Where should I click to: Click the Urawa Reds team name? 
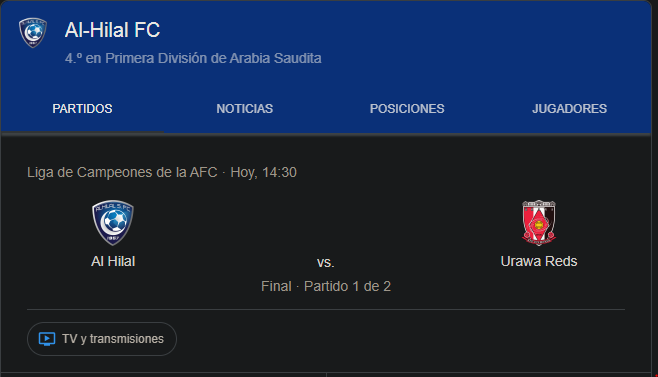point(539,261)
